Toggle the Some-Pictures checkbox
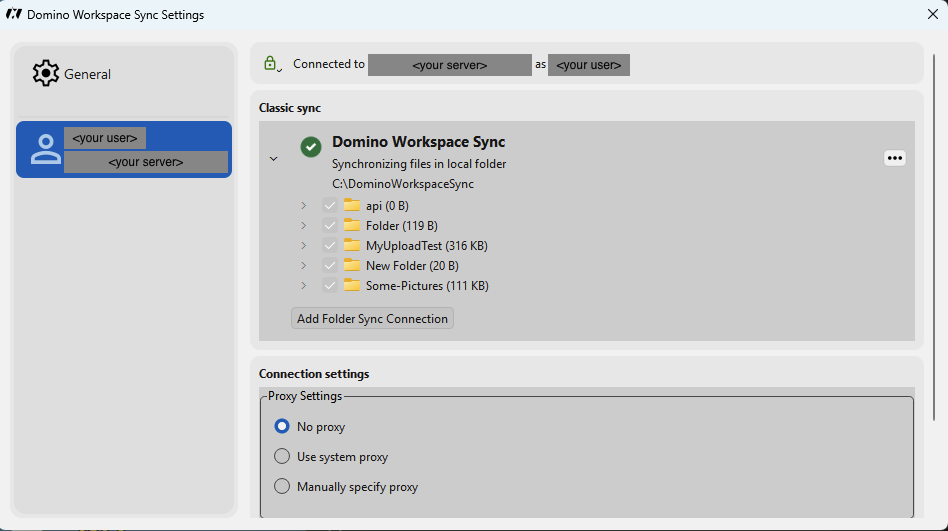This screenshot has width=948, height=531. (330, 285)
